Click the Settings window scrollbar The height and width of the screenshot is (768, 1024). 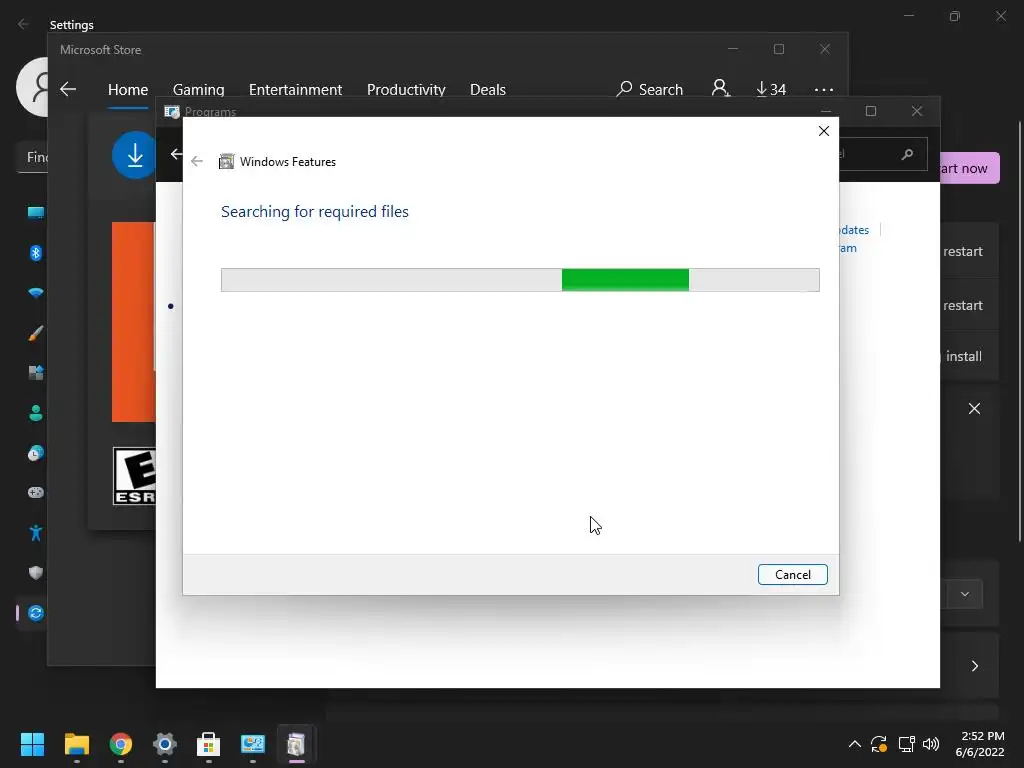[1019, 331]
